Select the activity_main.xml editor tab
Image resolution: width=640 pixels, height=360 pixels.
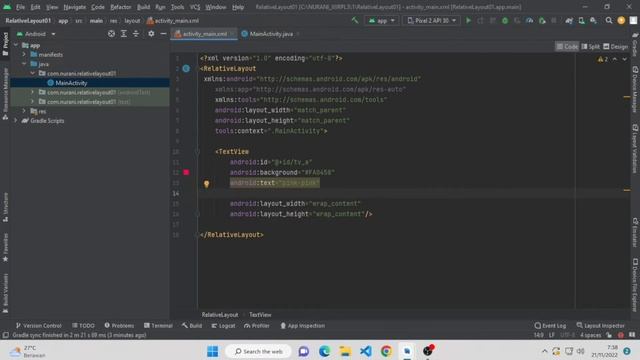click(x=204, y=34)
